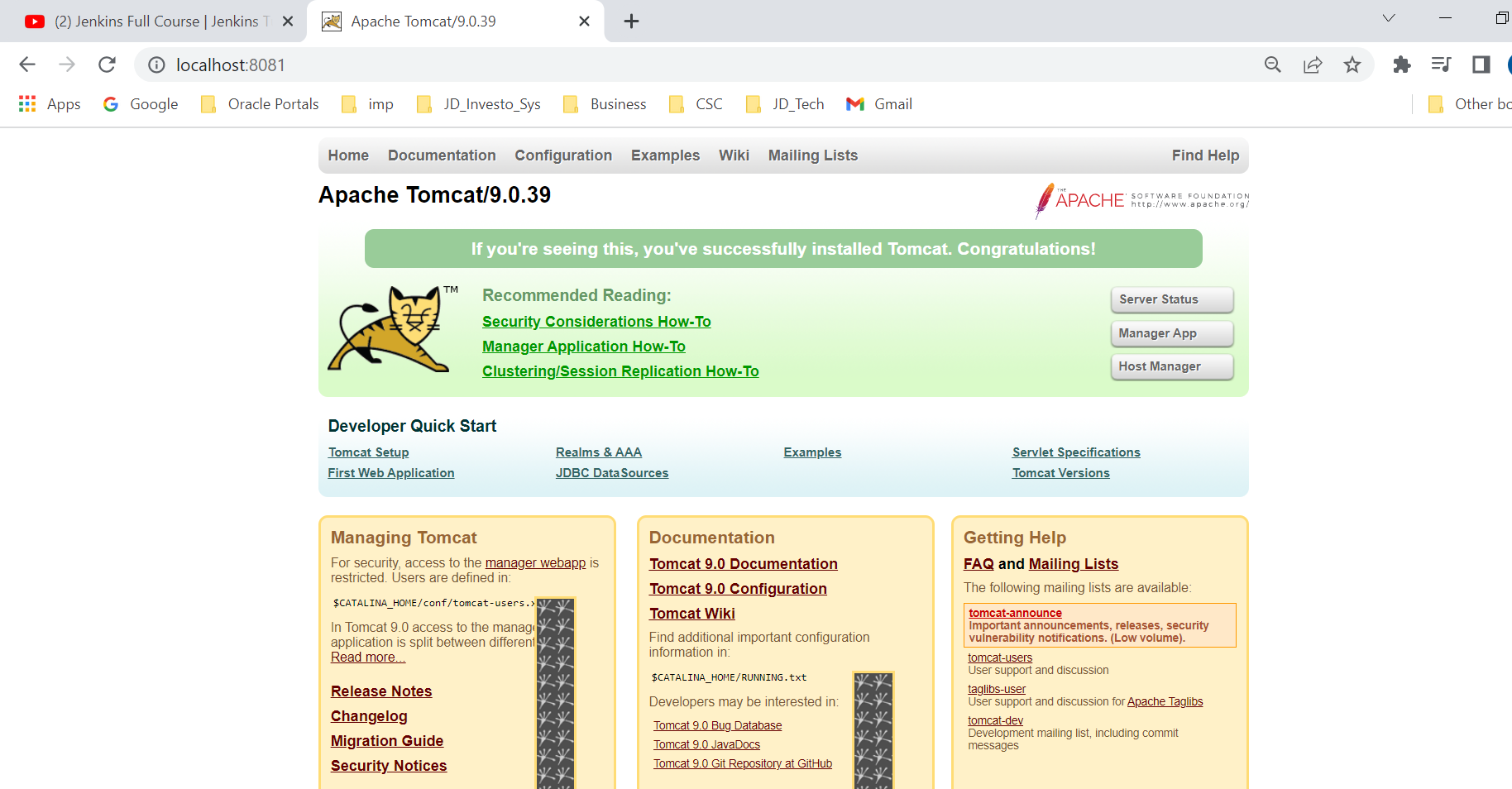This screenshot has width=1512, height=789.
Task: Open the Security Notices link
Action: click(x=389, y=766)
